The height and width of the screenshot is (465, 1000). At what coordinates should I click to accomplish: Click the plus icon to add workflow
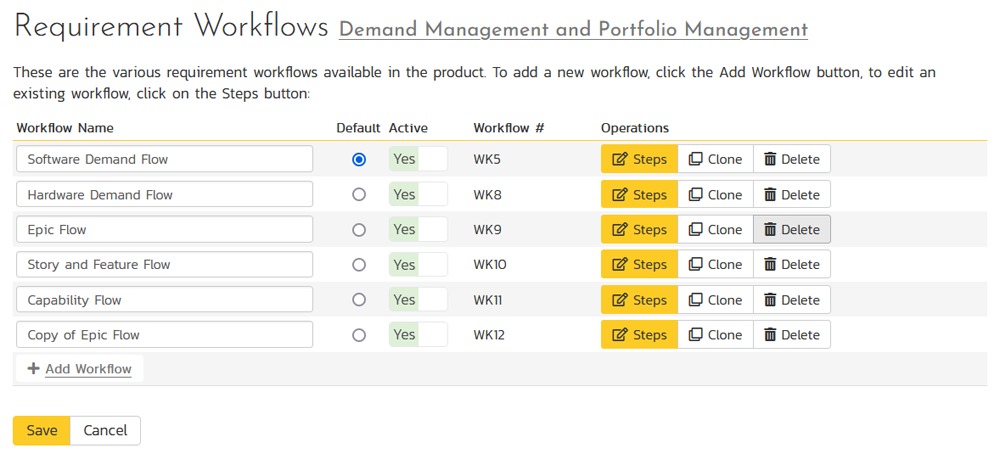click(x=34, y=369)
